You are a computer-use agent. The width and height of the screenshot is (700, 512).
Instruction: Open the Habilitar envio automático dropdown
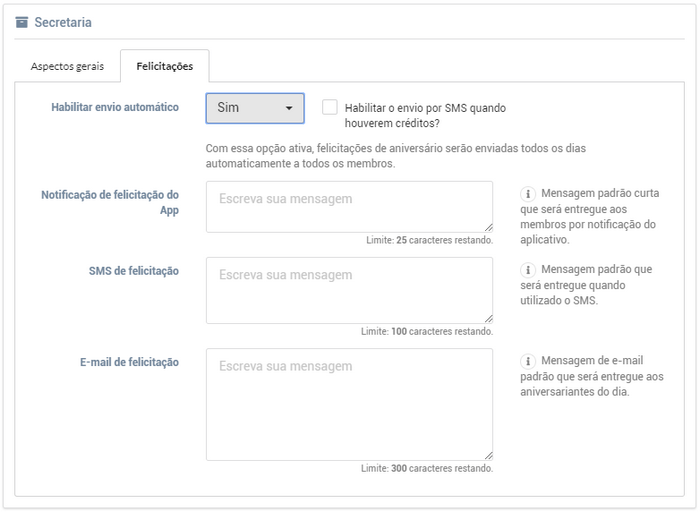click(x=255, y=108)
